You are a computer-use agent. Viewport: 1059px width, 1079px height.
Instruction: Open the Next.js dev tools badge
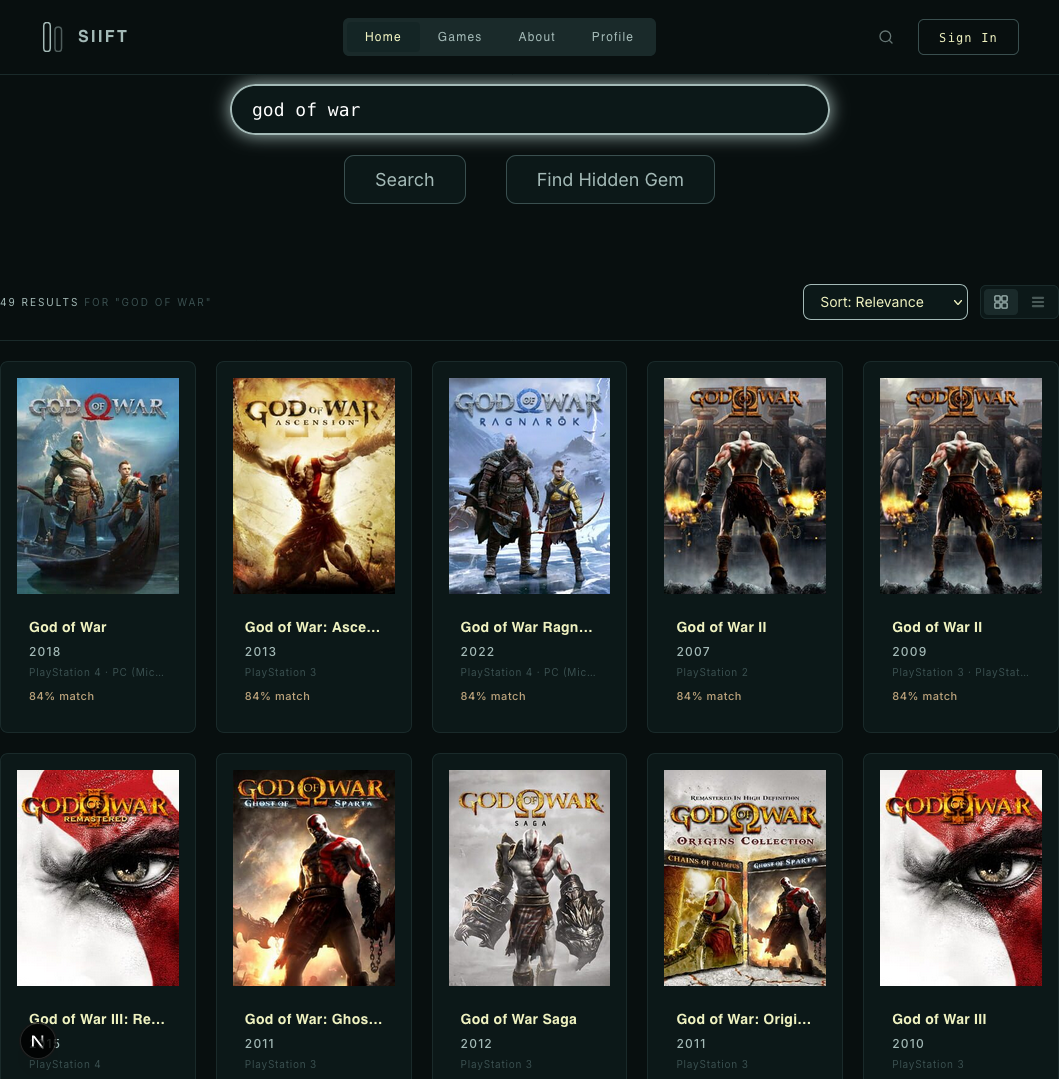38,1041
